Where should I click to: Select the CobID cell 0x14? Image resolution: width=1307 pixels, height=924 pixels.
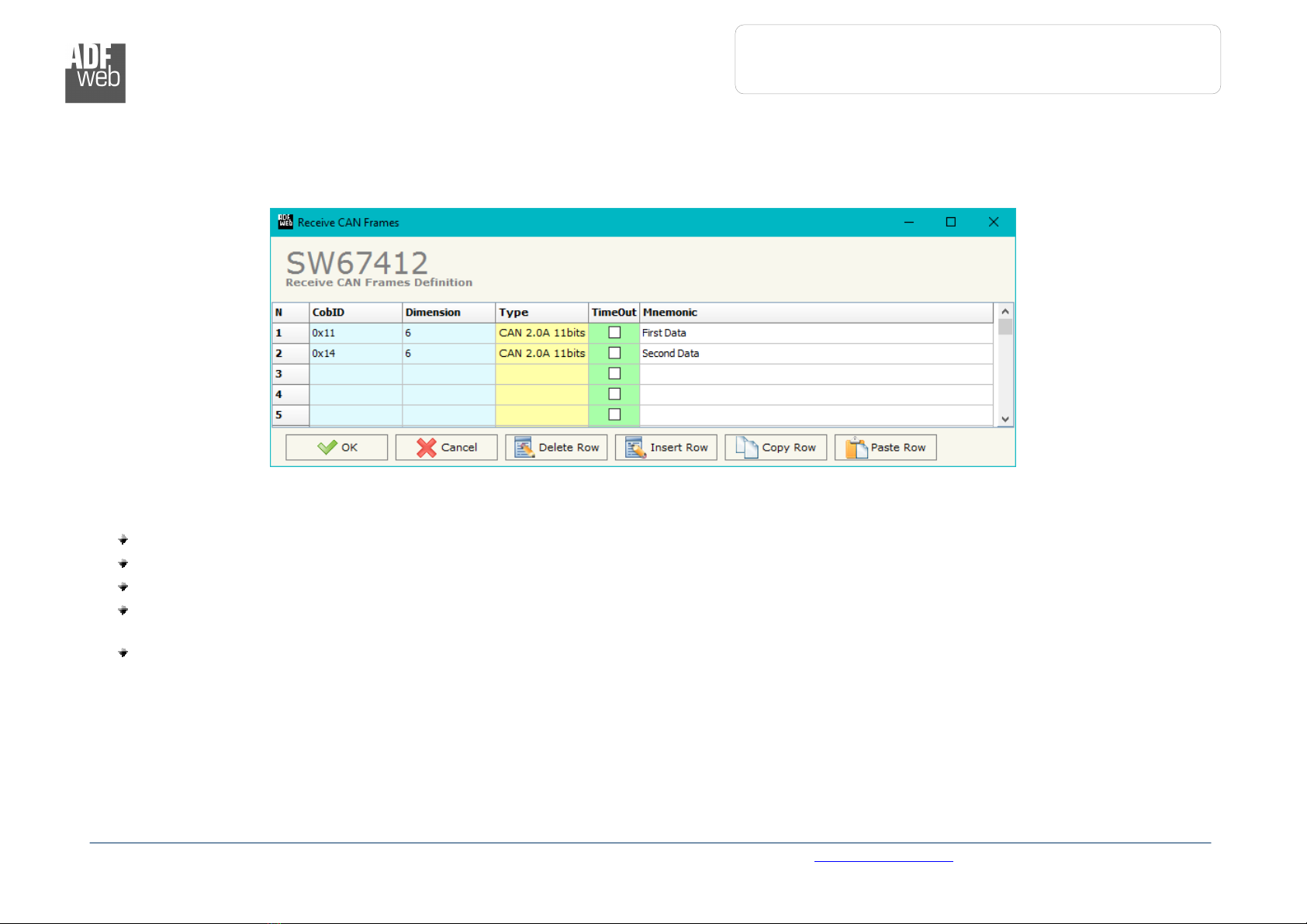point(355,353)
